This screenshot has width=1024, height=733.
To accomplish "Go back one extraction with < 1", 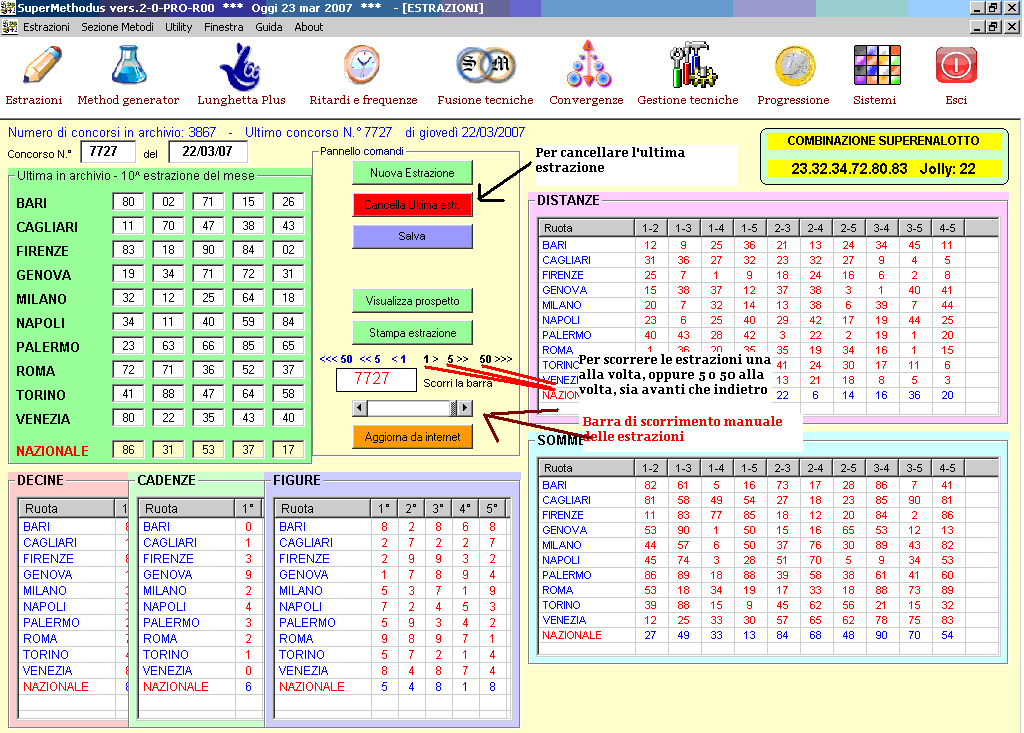I will click(x=398, y=359).
